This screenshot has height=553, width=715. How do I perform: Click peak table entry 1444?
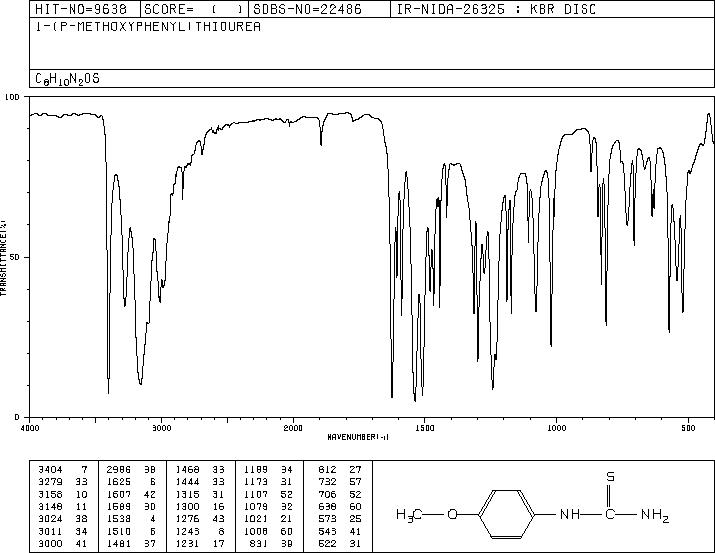(x=187, y=482)
